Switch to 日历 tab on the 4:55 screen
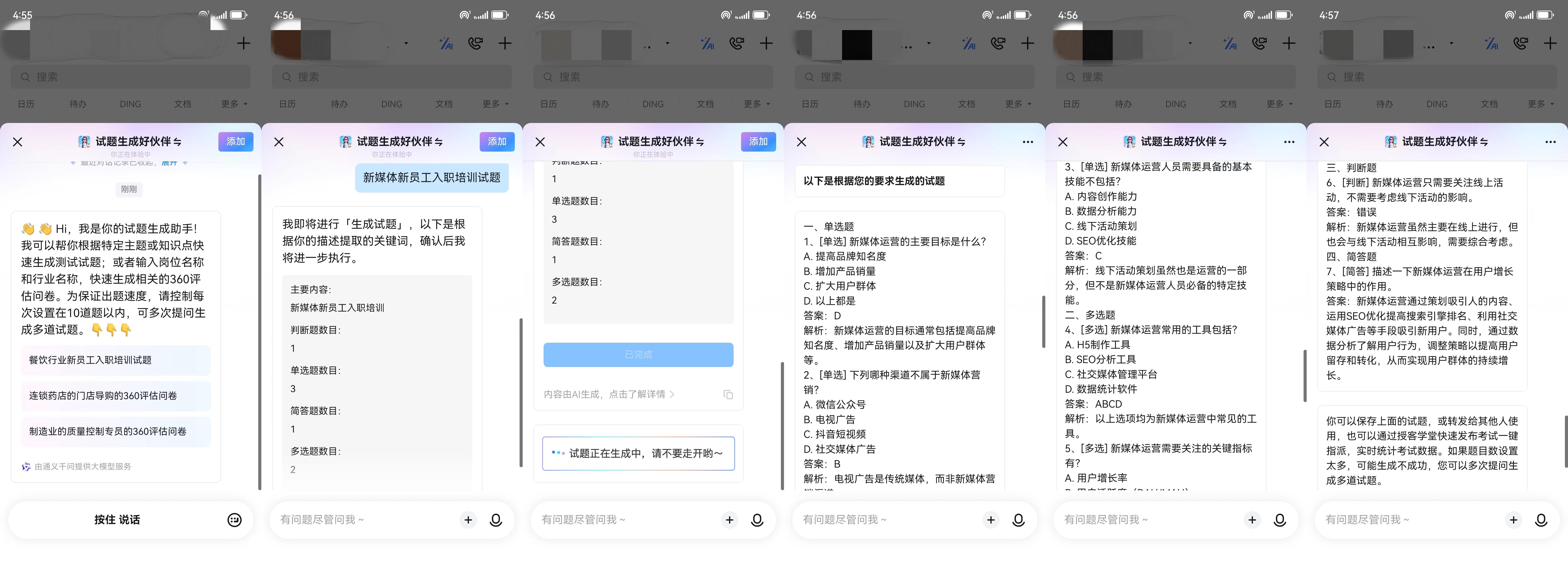 click(26, 104)
